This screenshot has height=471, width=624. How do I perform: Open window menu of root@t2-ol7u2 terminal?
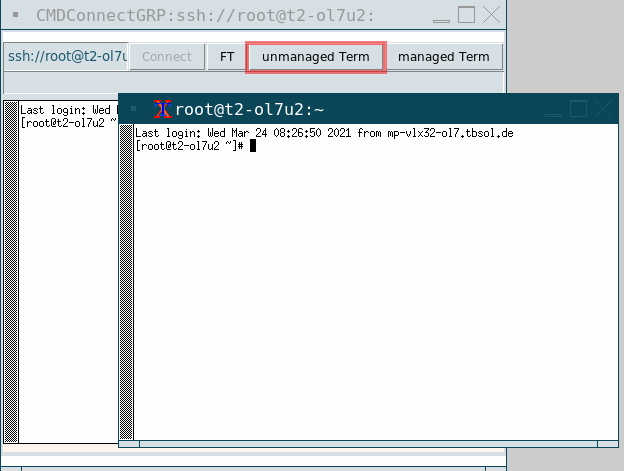click(134, 109)
